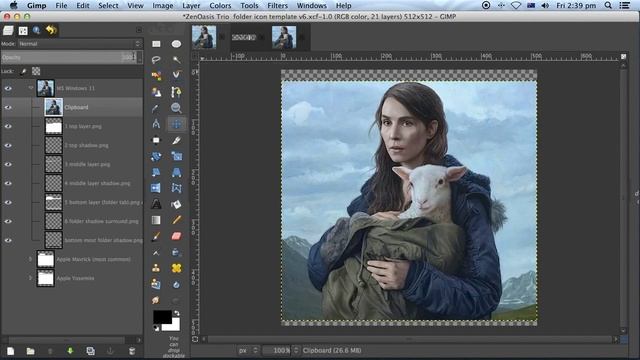Open the Layer menu
Viewport: 640px width, 360px height.
pos(191,6)
